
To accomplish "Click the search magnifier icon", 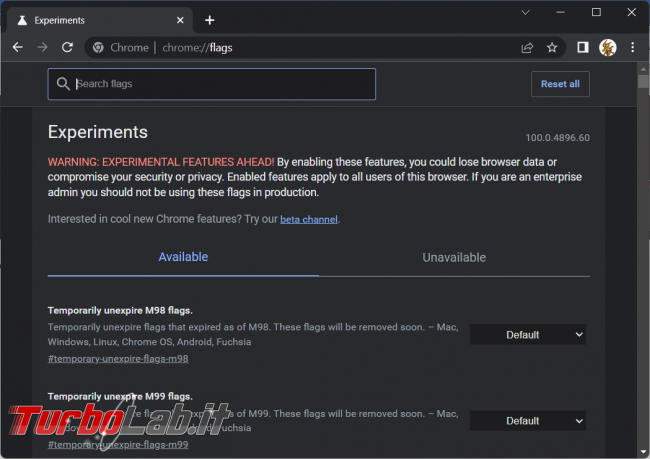I will pyautogui.click(x=63, y=84).
